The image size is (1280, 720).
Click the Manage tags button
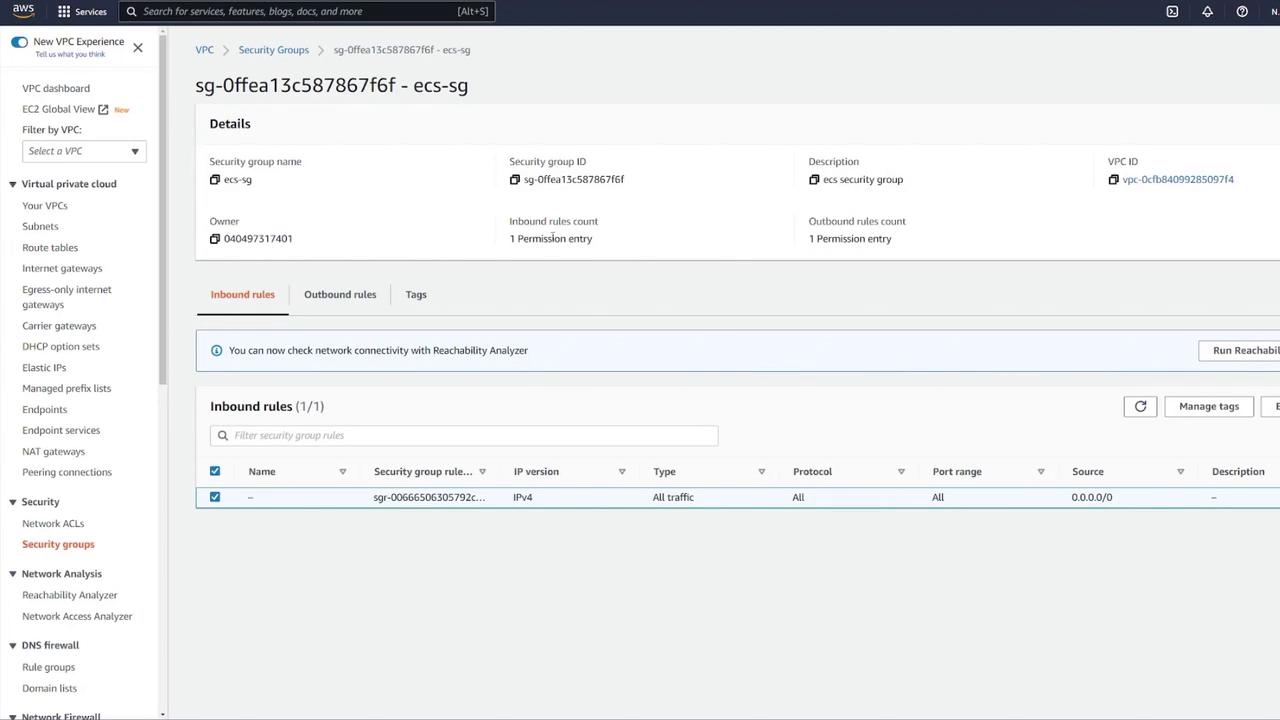point(1208,406)
